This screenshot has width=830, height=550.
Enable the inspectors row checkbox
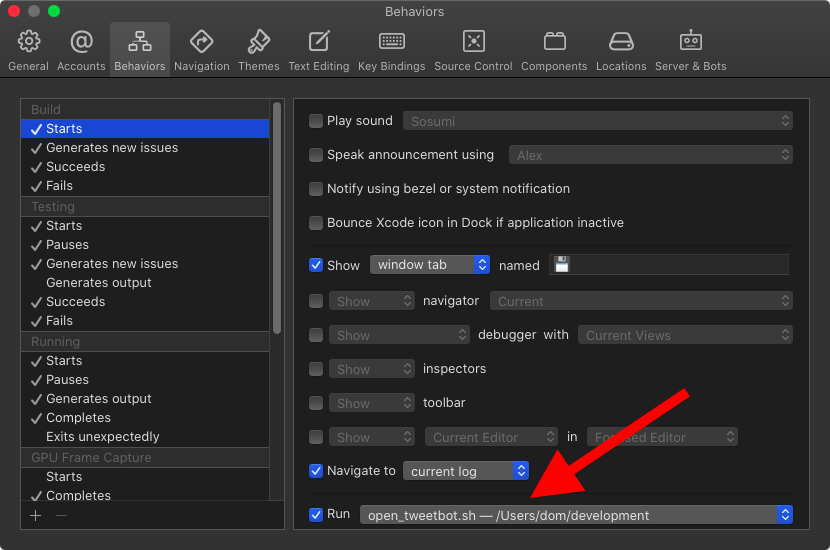(316, 368)
